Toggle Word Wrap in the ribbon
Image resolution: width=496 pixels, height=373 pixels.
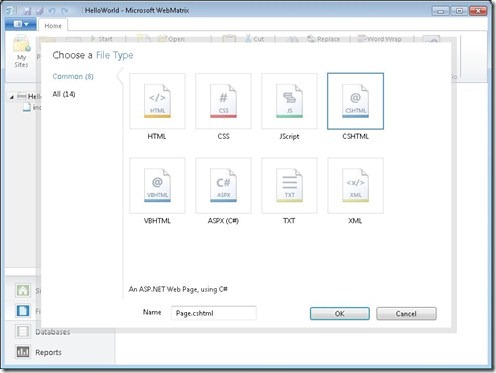coord(379,39)
